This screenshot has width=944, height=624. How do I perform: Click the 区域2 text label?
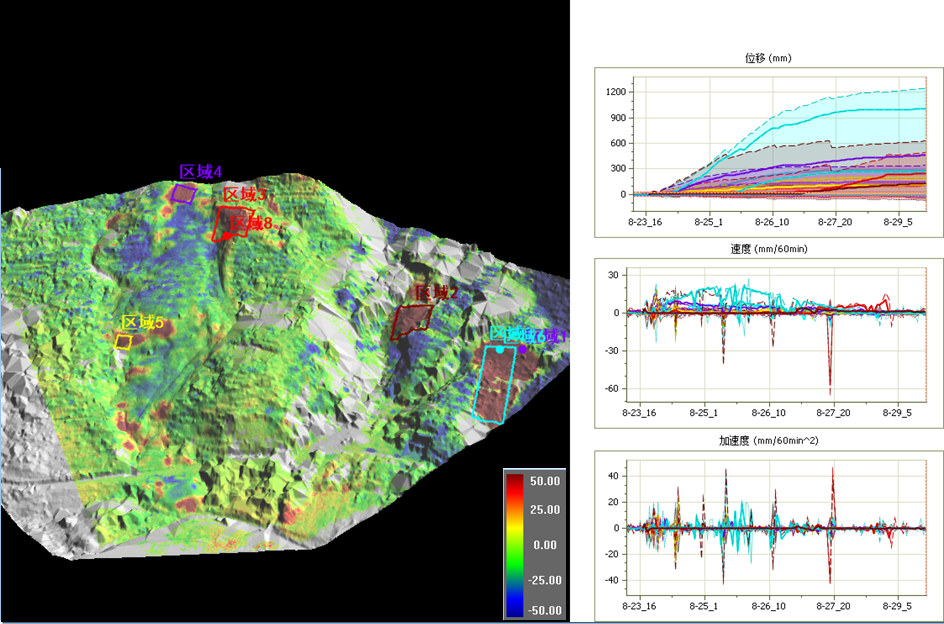click(x=436, y=292)
